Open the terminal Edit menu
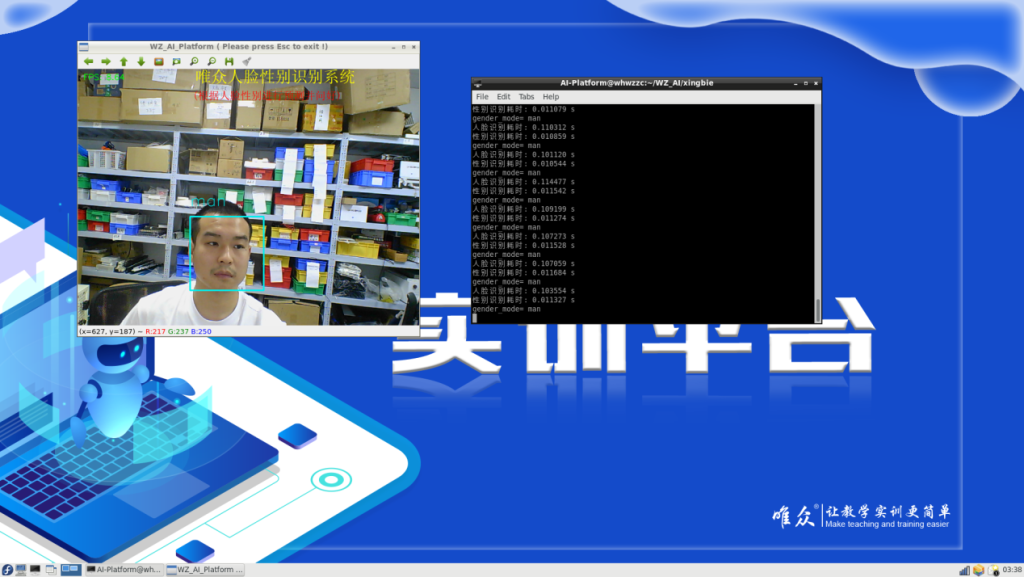This screenshot has width=1024, height=577. point(504,97)
